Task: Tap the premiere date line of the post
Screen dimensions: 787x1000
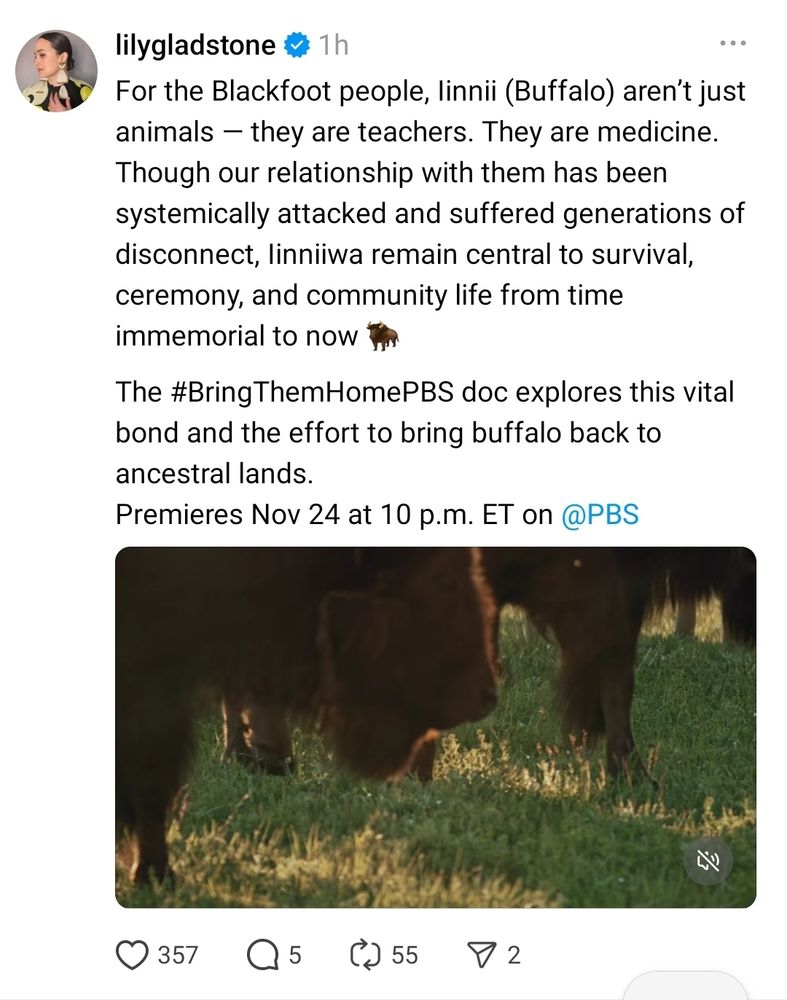Action: (377, 514)
